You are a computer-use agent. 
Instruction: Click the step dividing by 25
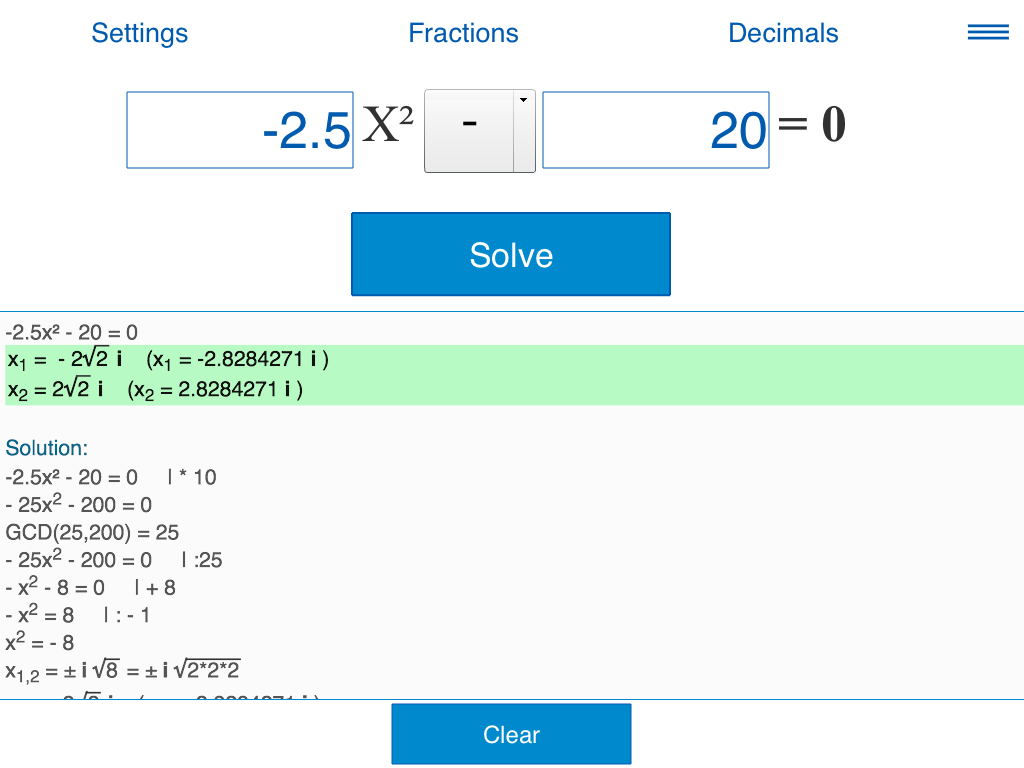pos(114,559)
